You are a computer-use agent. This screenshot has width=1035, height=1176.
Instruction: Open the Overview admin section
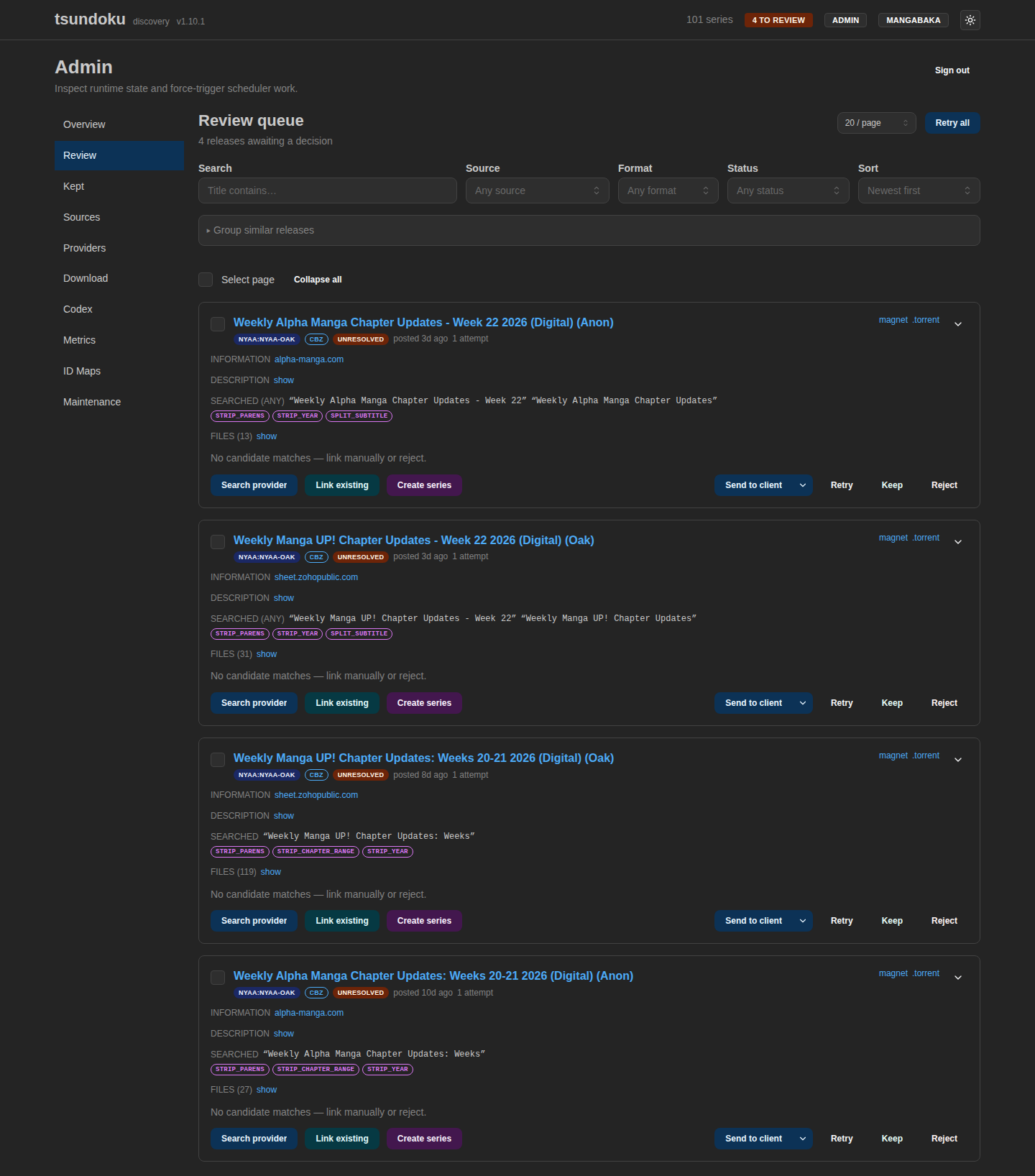119,124
